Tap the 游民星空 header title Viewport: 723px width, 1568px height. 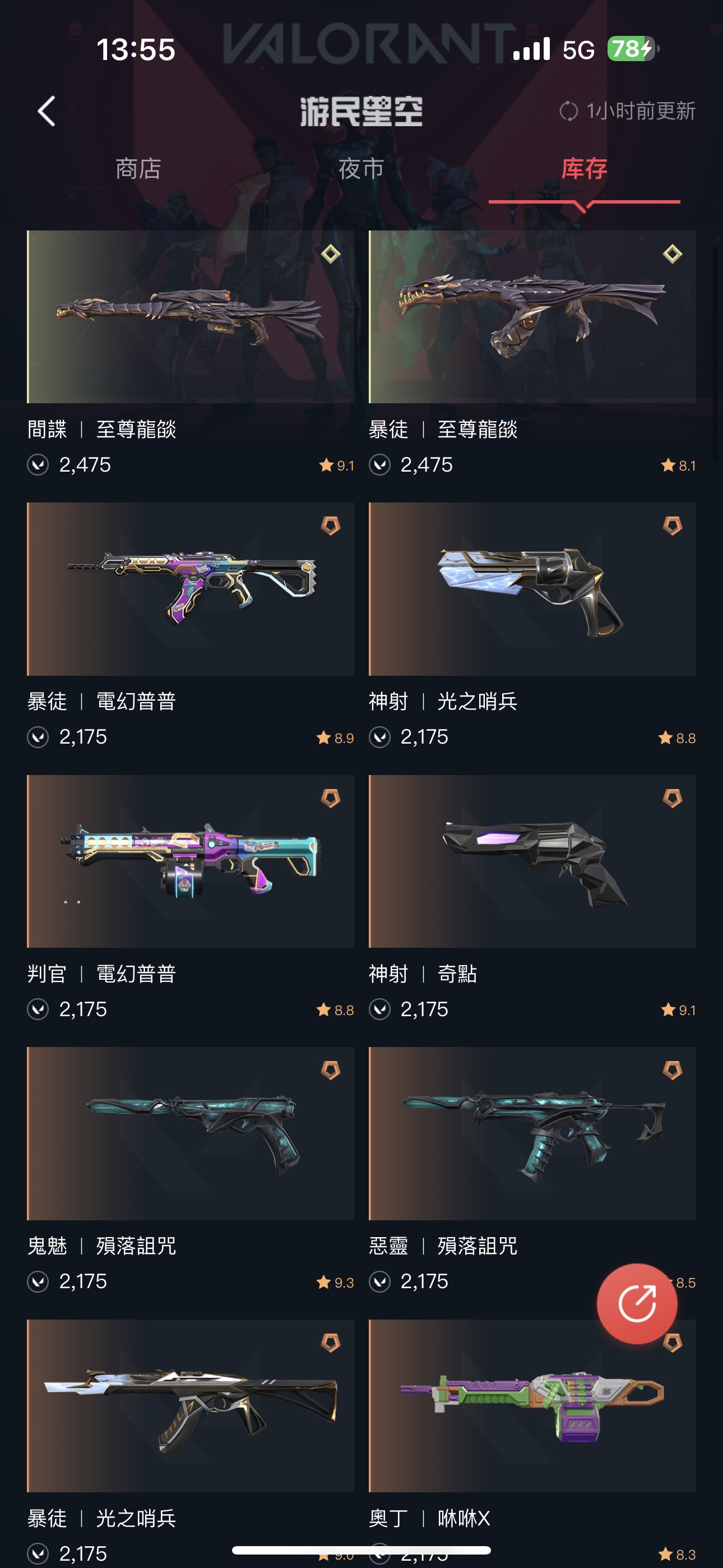361,112
